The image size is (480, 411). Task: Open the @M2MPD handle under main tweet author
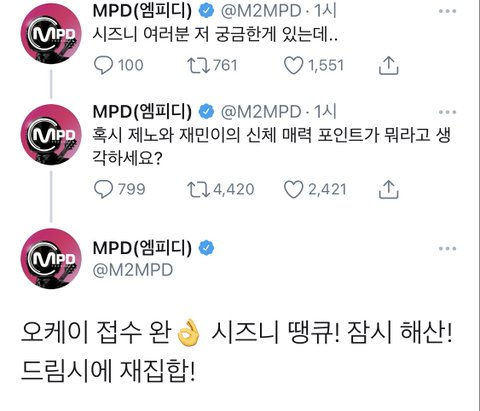(133, 270)
